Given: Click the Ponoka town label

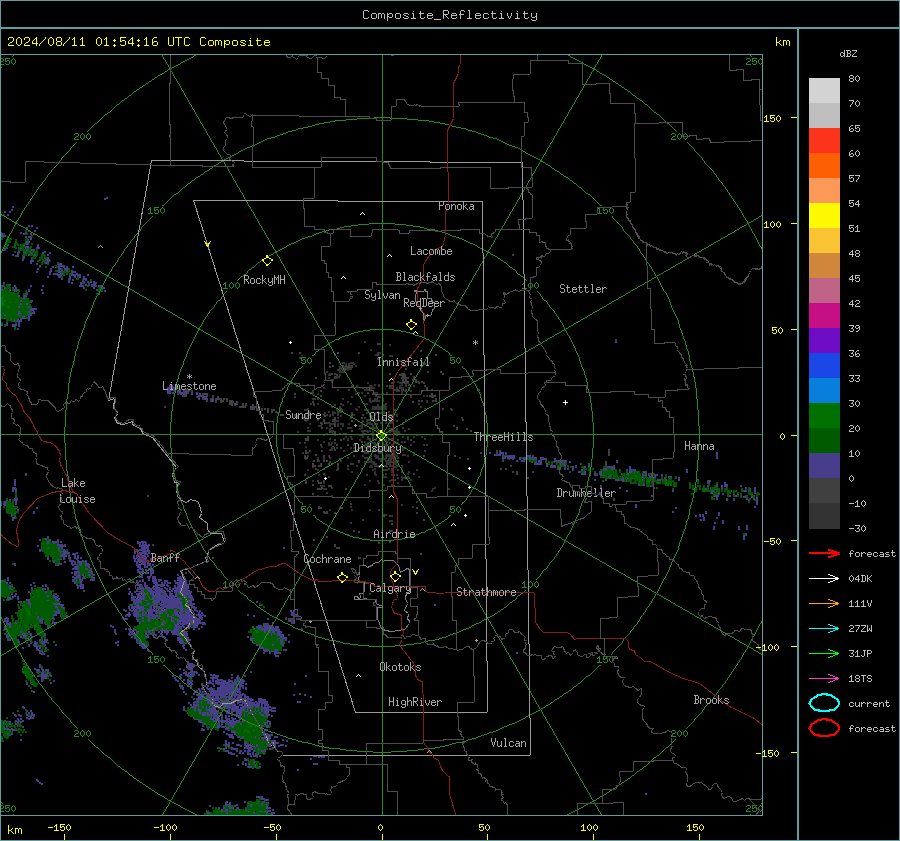Looking at the screenshot, I should (456, 206).
